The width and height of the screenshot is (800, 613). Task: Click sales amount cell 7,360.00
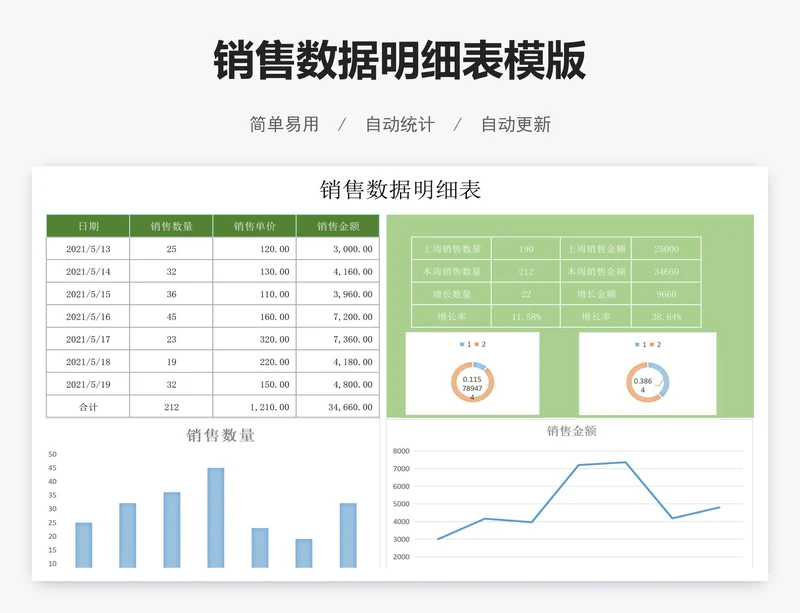(x=338, y=339)
